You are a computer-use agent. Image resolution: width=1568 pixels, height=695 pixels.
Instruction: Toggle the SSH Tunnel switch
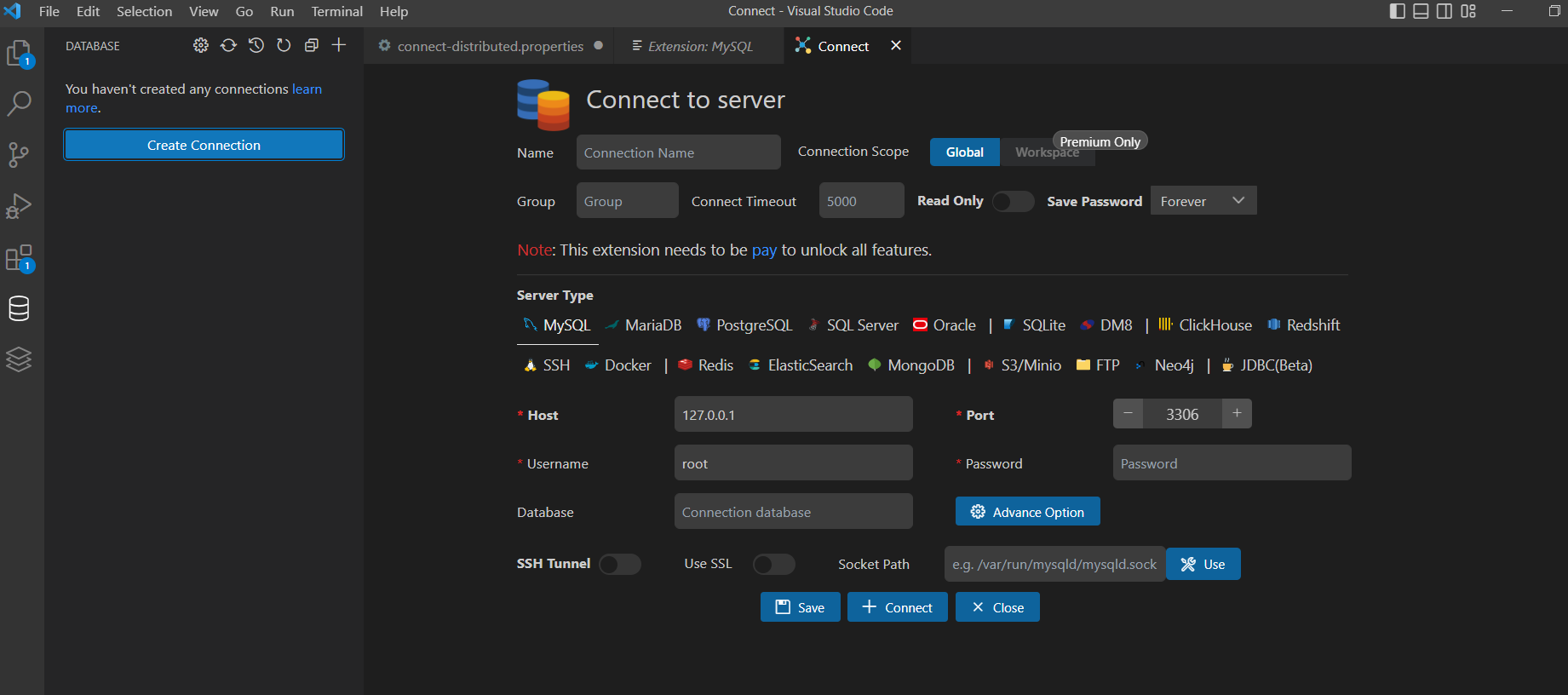[620, 564]
